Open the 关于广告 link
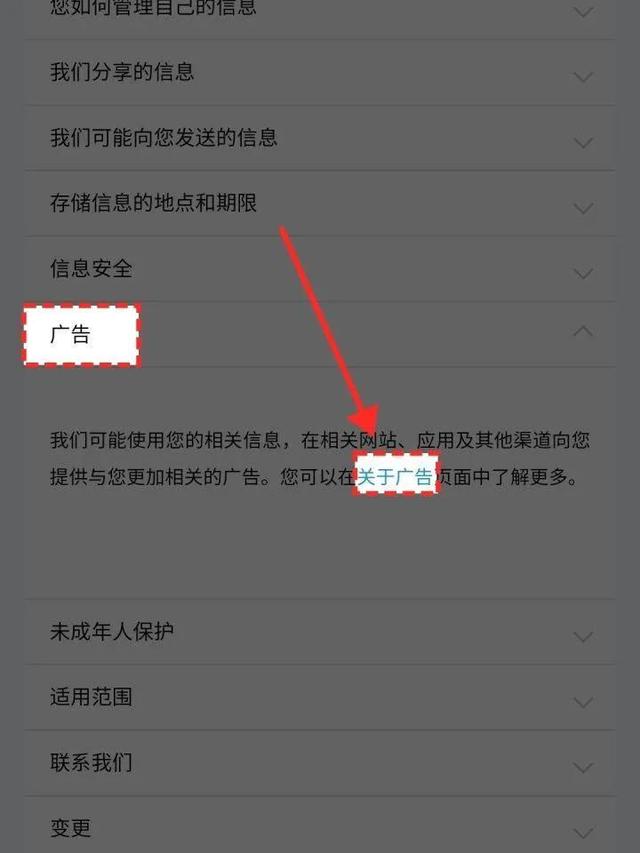This screenshot has height=853, width=640. (x=395, y=477)
